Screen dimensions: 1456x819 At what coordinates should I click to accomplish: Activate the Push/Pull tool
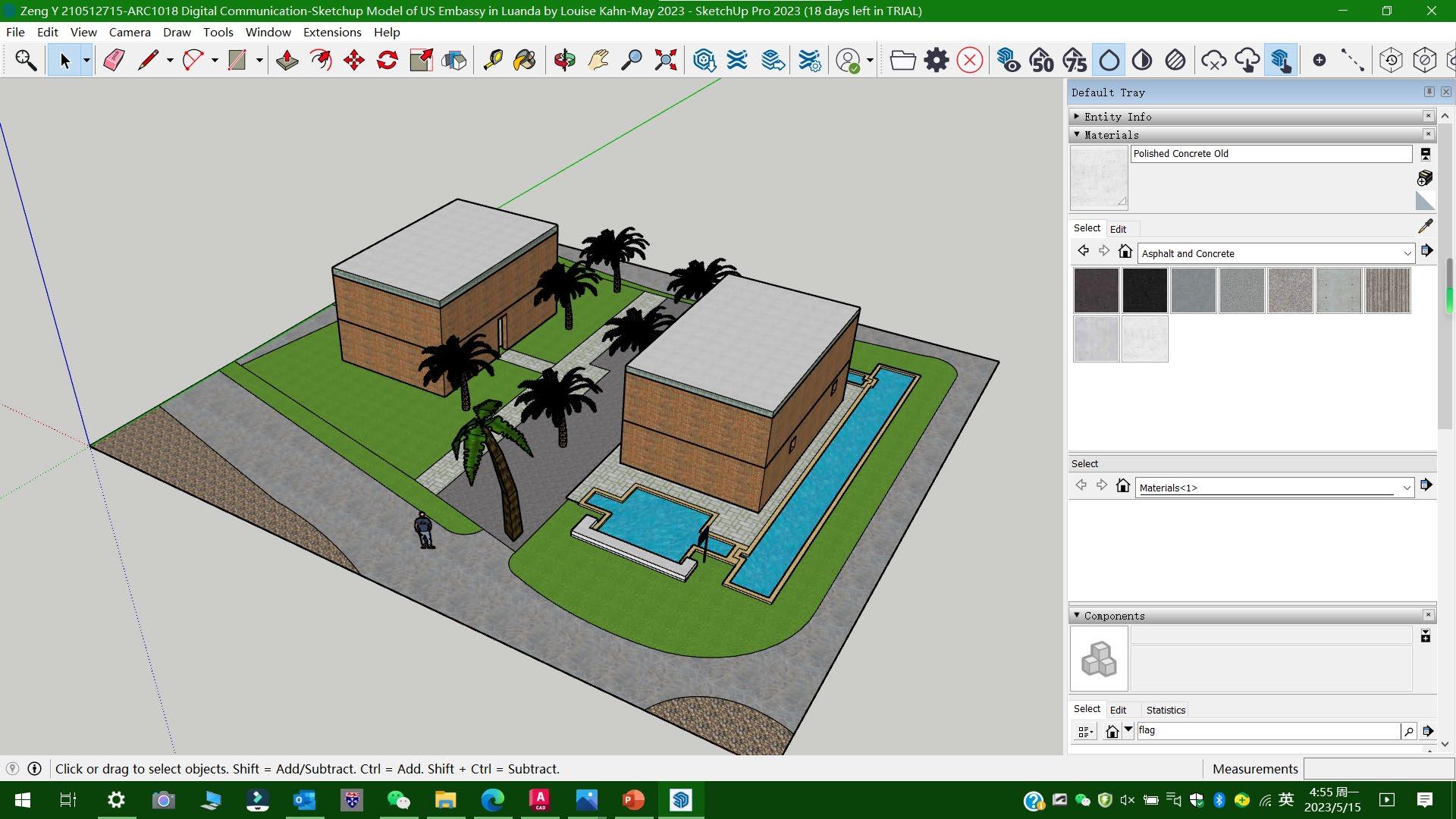point(287,60)
